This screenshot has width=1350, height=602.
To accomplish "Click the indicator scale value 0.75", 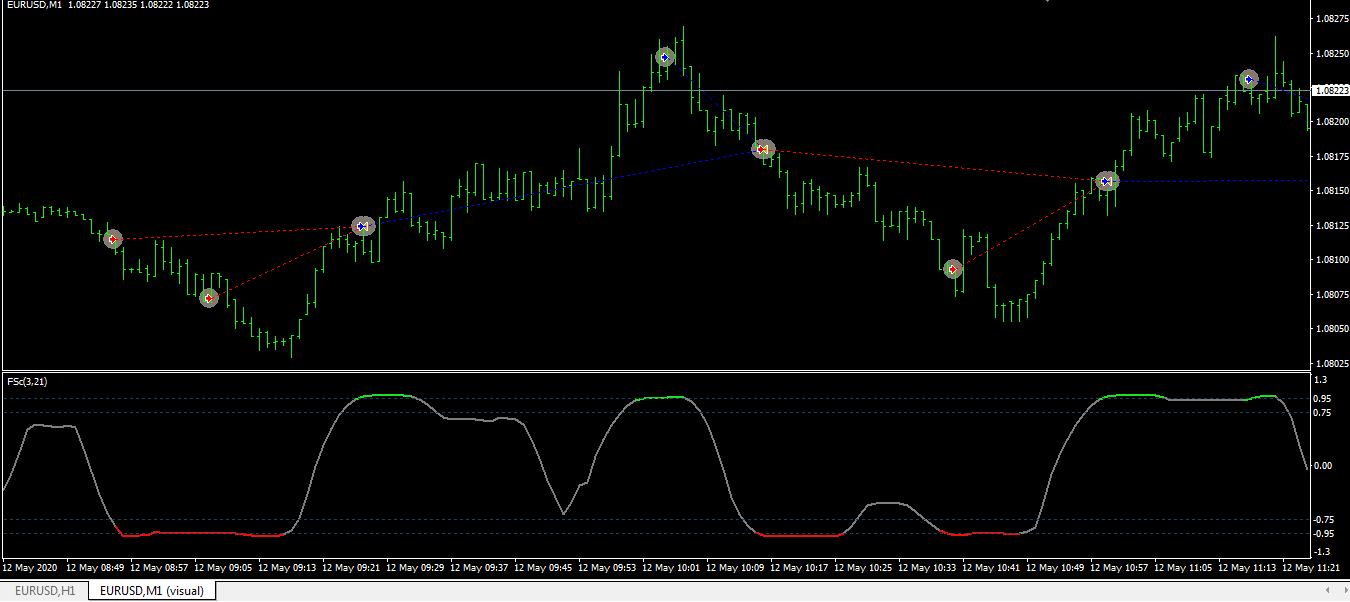I will click(x=1323, y=412).
